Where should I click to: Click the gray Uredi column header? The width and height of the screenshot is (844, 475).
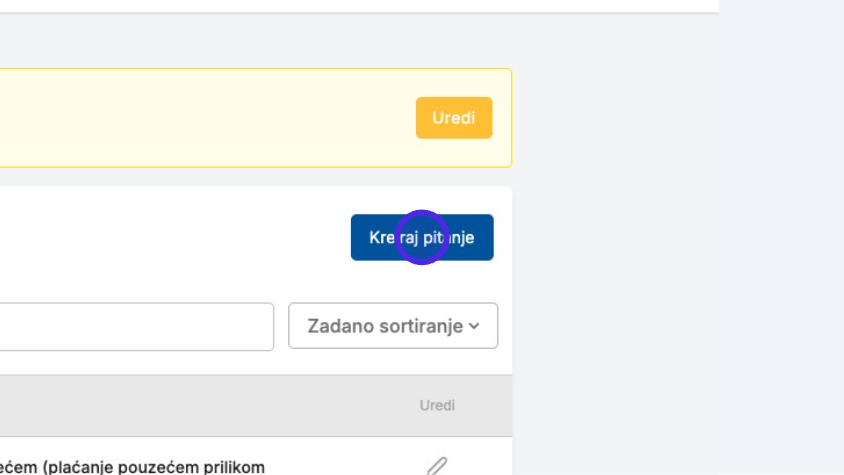(437, 406)
